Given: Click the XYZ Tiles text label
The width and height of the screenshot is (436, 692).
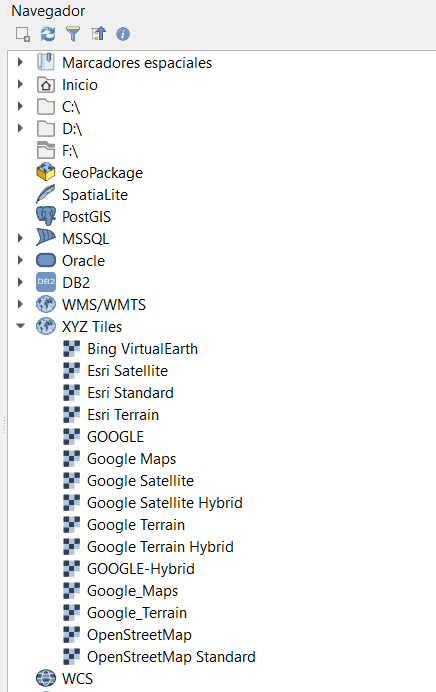Looking at the screenshot, I should 92,327.
